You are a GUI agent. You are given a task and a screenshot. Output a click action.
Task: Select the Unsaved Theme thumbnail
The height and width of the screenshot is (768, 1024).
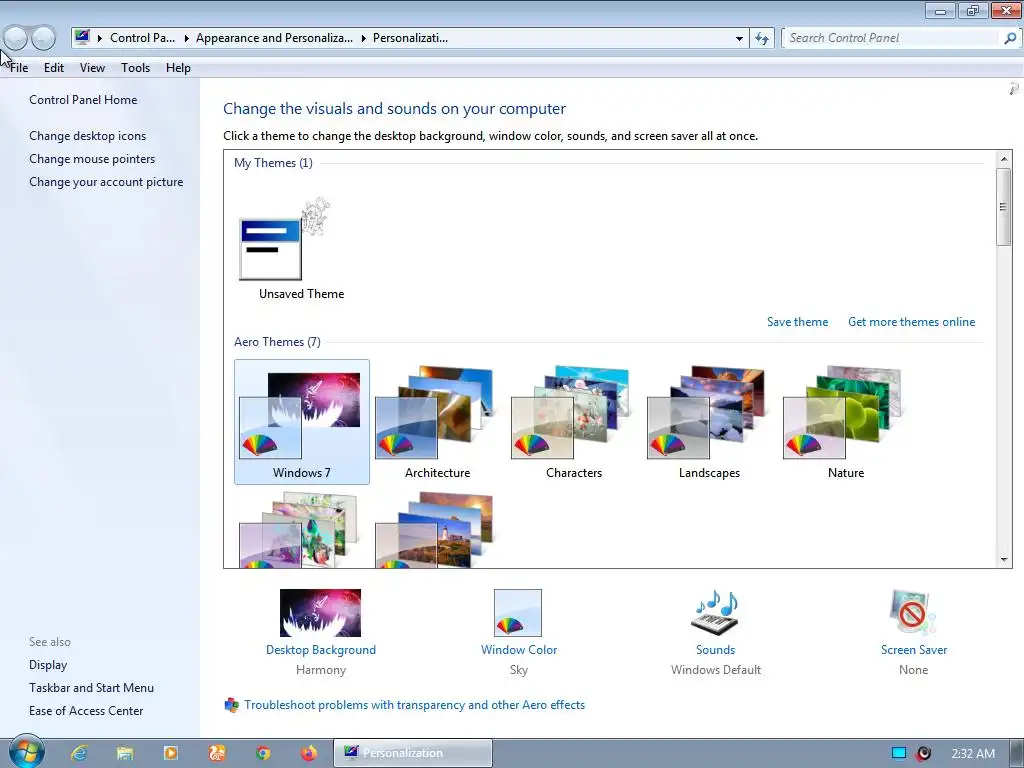(x=285, y=239)
